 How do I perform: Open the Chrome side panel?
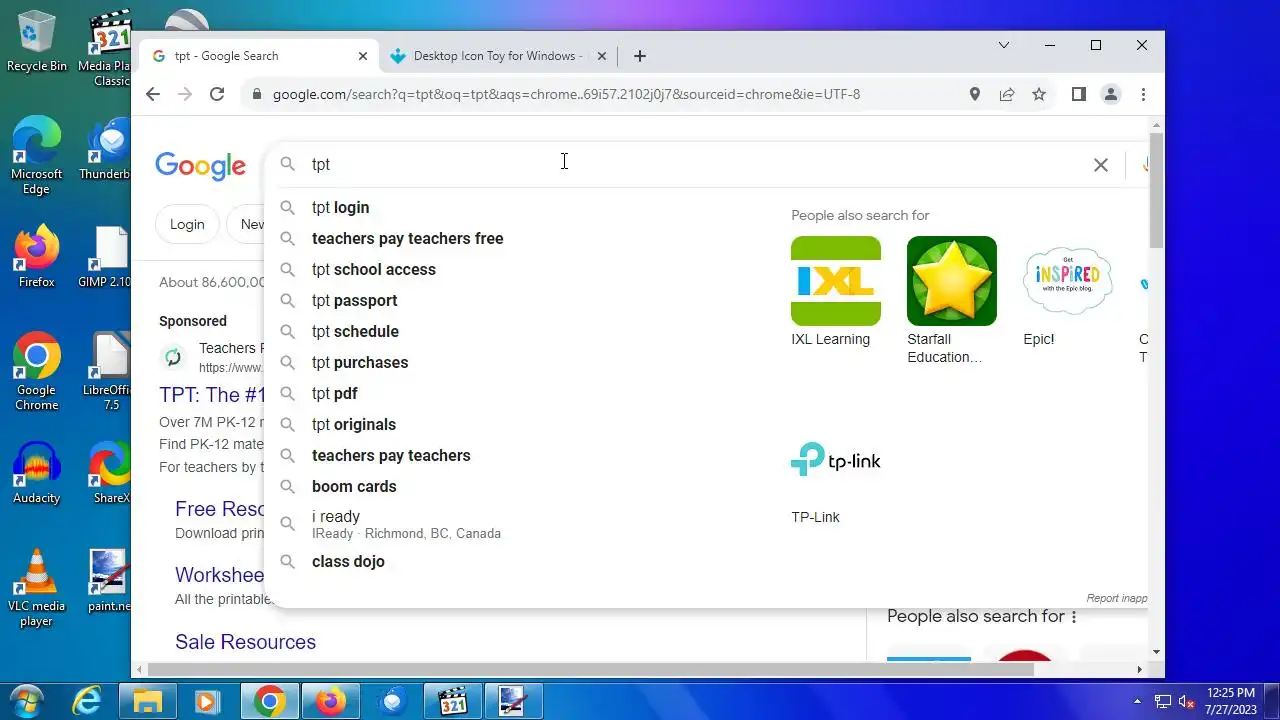click(x=1078, y=94)
